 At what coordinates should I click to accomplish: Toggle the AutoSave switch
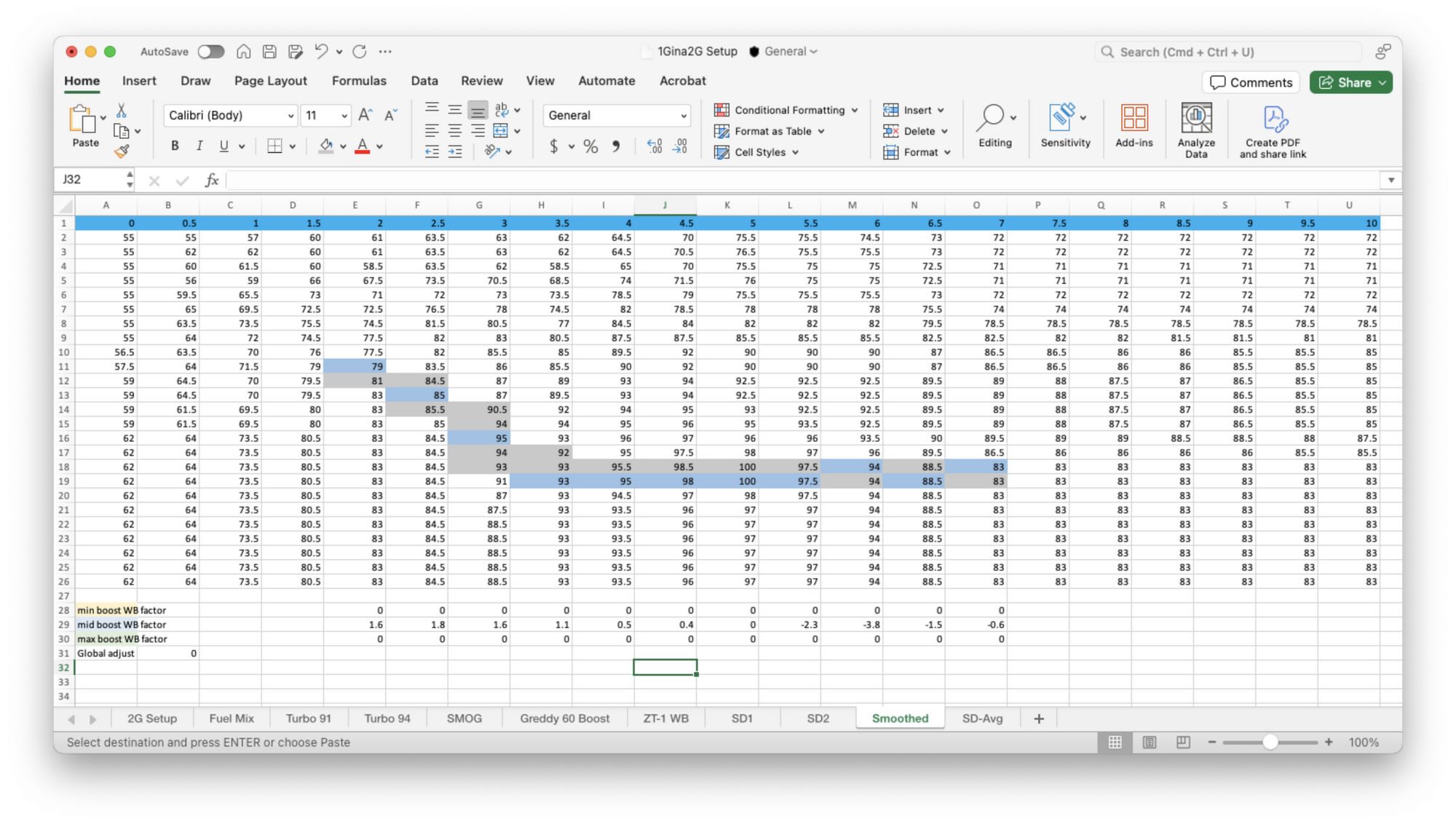tap(211, 52)
